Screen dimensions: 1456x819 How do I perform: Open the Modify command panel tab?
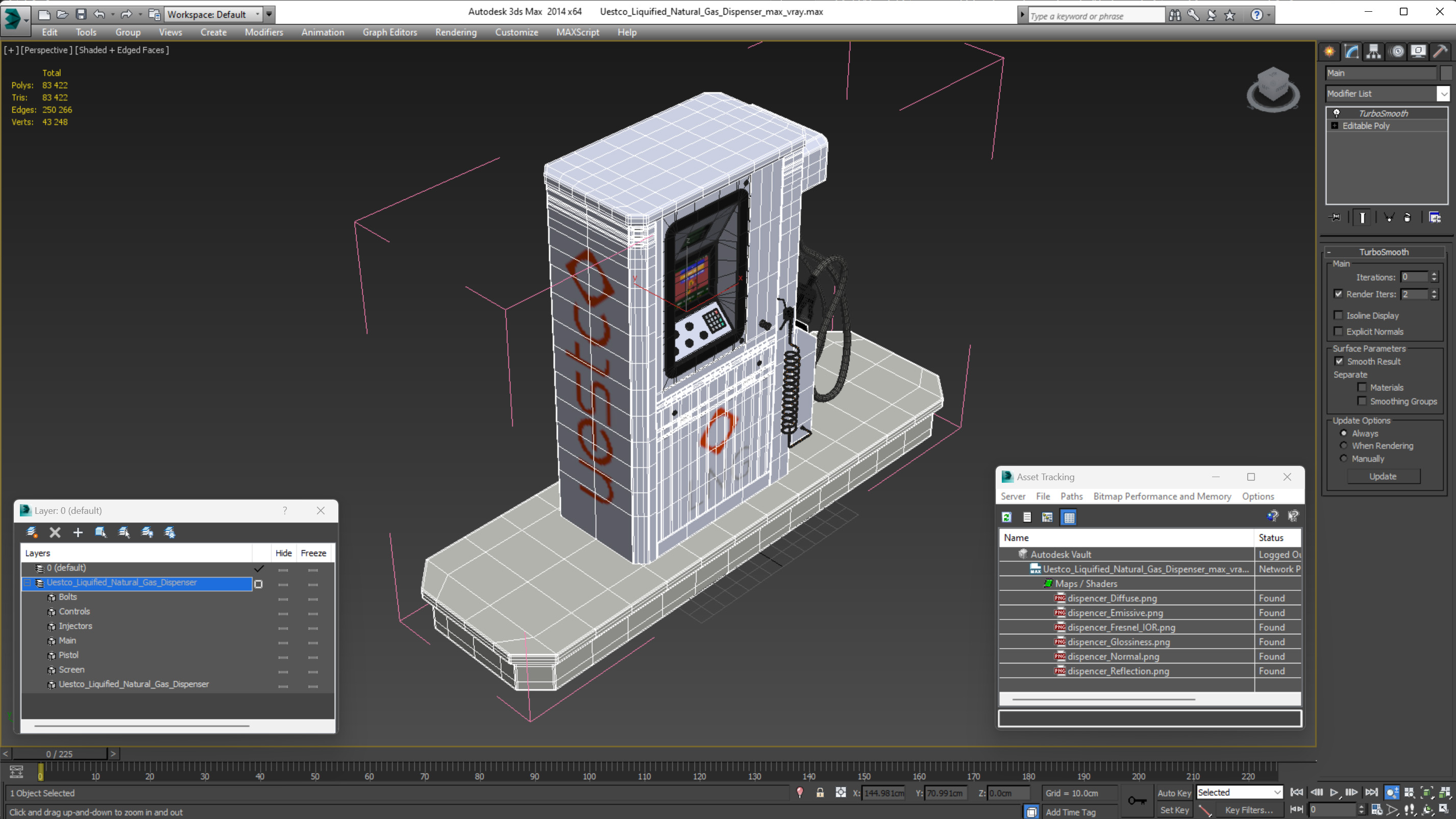point(1351,52)
